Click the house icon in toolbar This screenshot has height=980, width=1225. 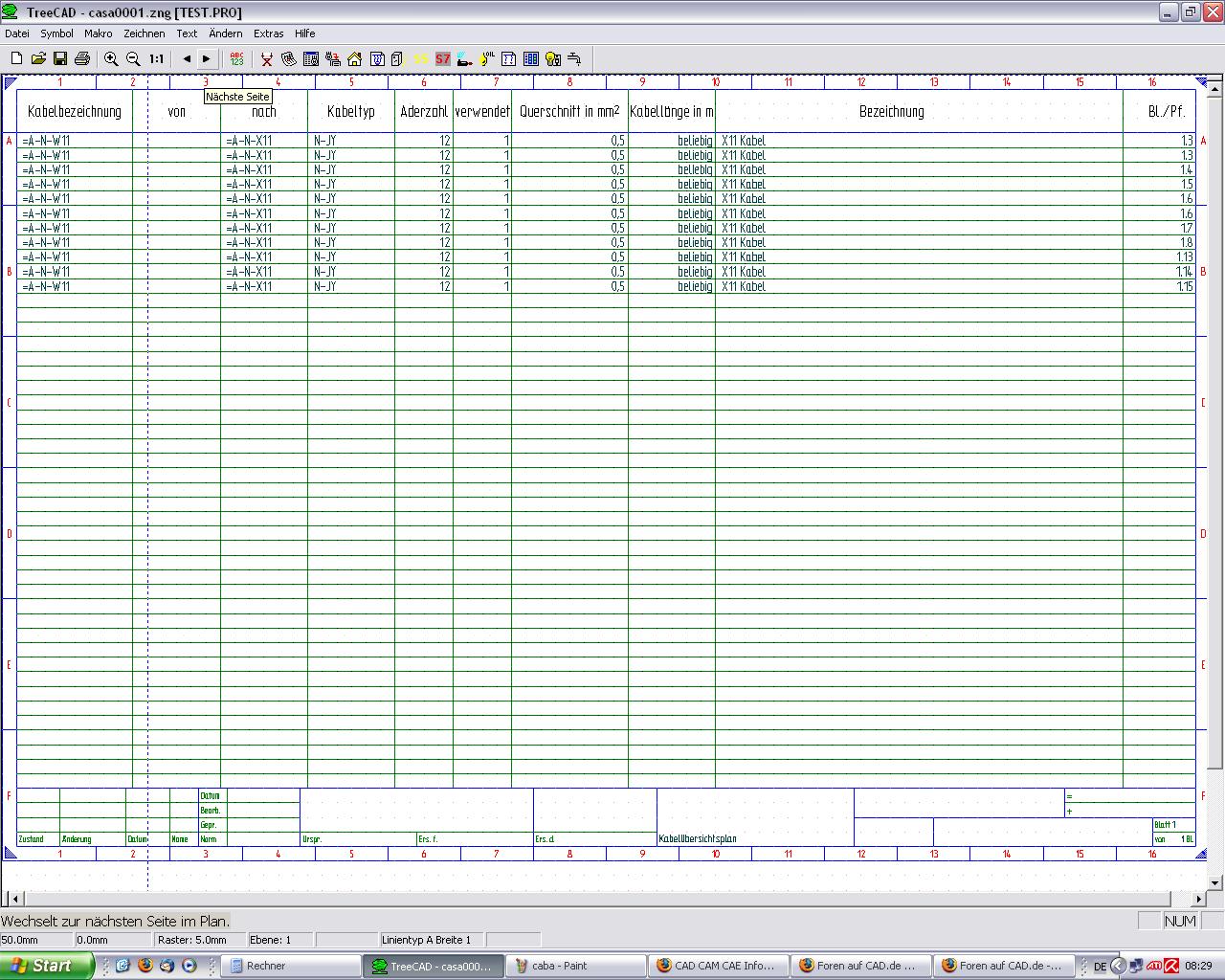(x=354, y=58)
